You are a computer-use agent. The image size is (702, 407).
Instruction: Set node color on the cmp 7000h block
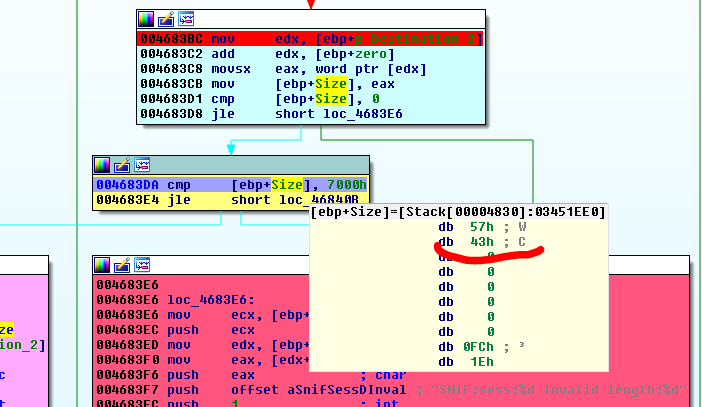coord(103,165)
